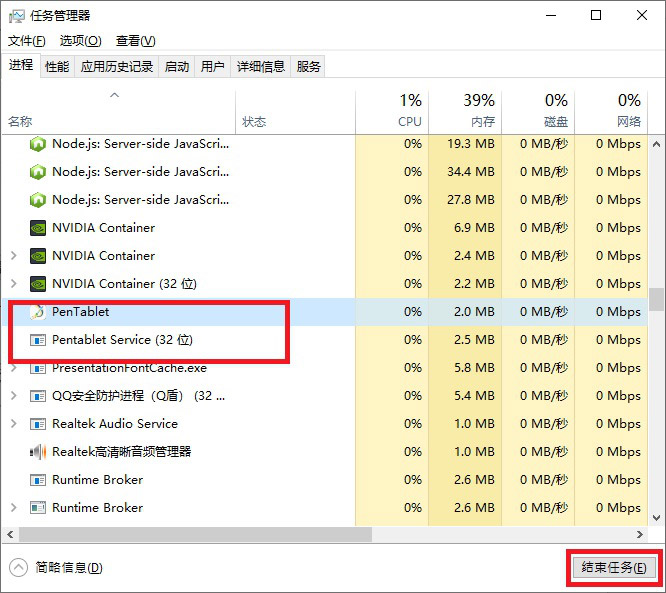
Task: Click the 简略信息(D) link text
Action: click(69, 568)
